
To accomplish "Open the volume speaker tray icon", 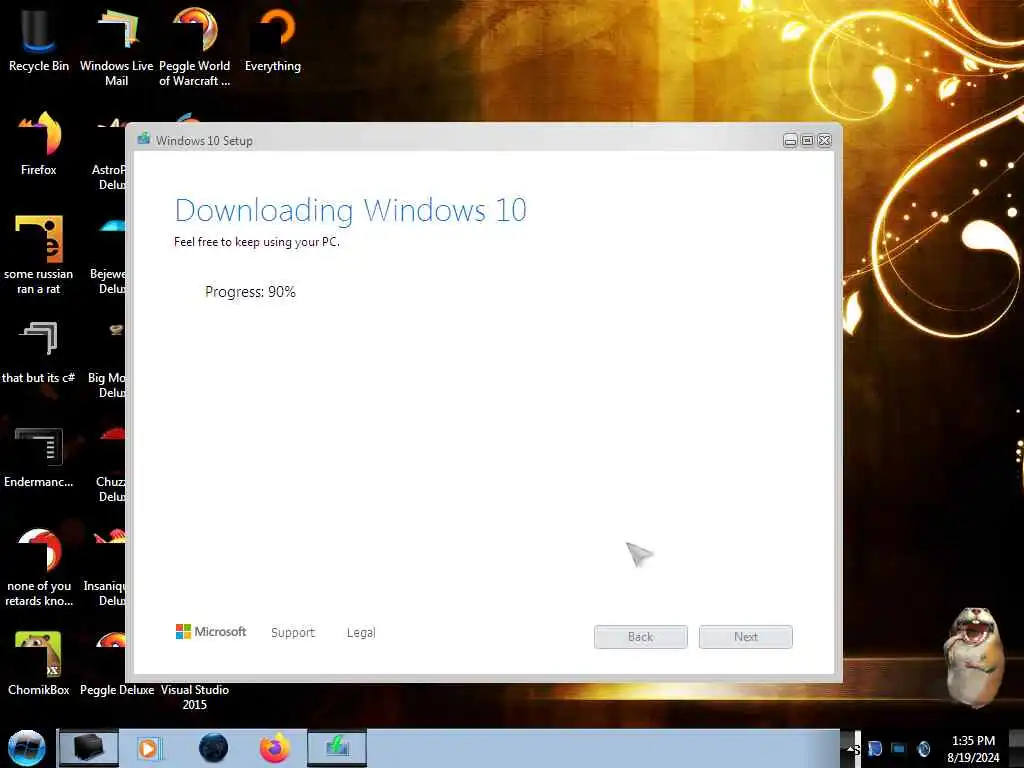I will [924, 749].
